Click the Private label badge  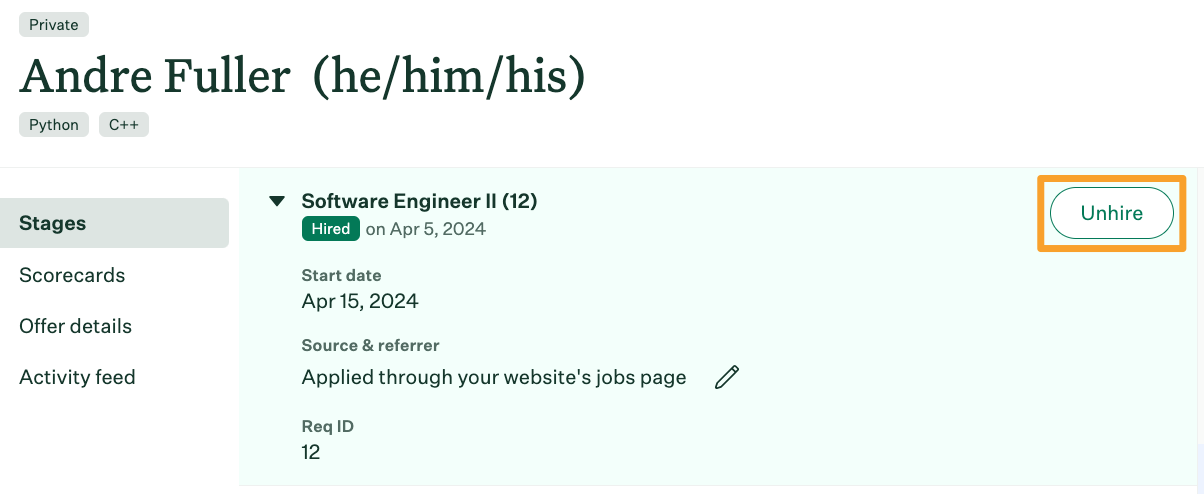pyautogui.click(x=54, y=25)
